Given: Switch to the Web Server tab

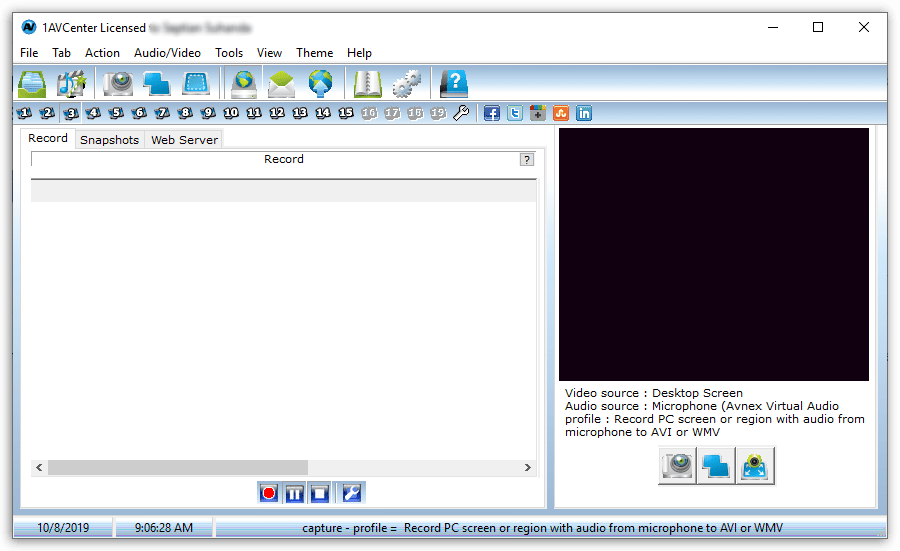Looking at the screenshot, I should pos(184,140).
